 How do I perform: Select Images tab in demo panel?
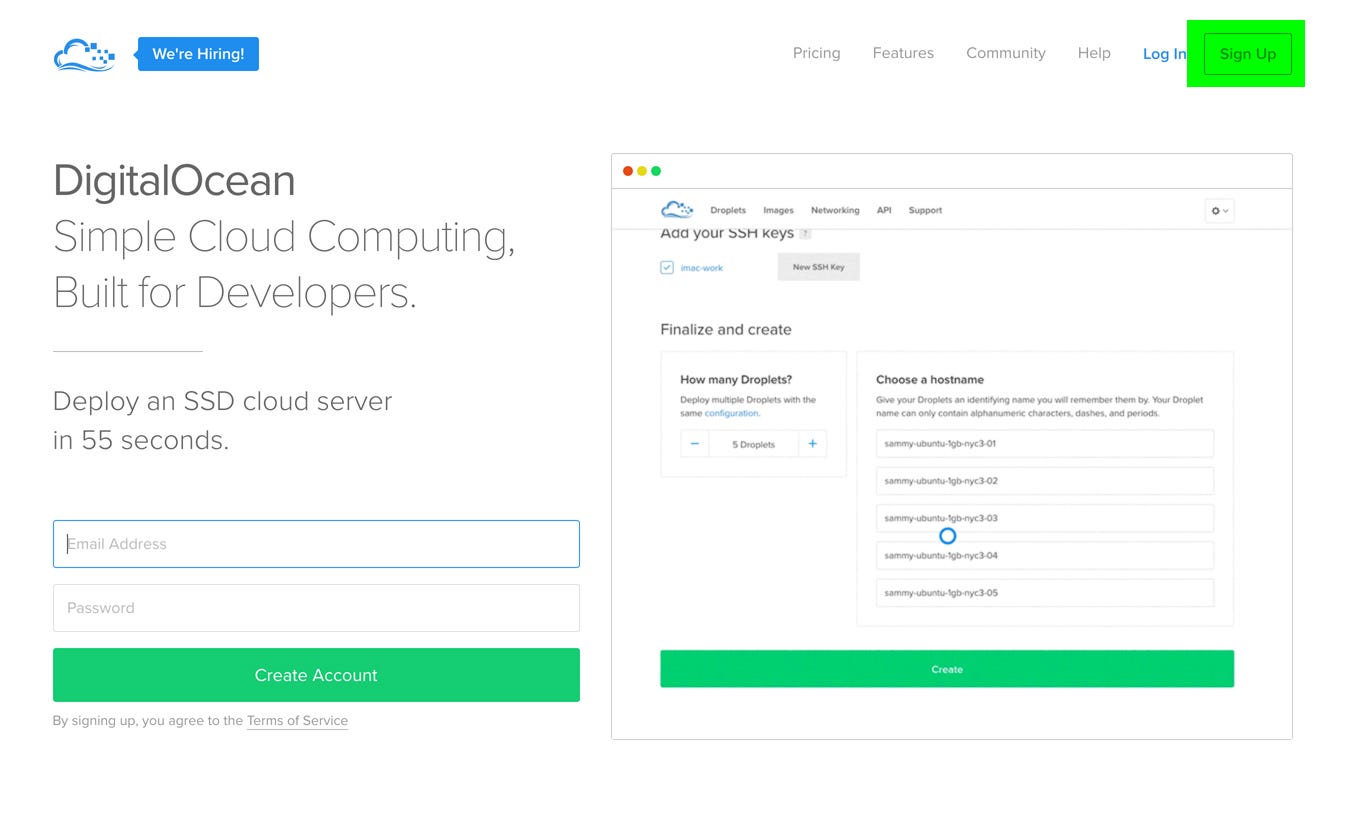[x=778, y=210]
